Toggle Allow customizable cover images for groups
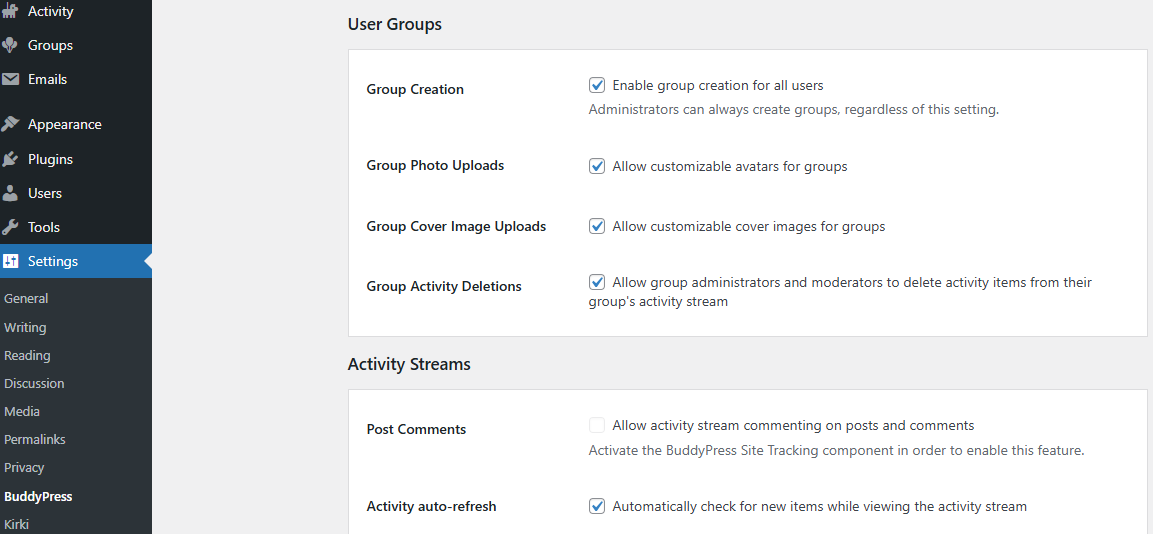1153x534 pixels. tap(597, 227)
